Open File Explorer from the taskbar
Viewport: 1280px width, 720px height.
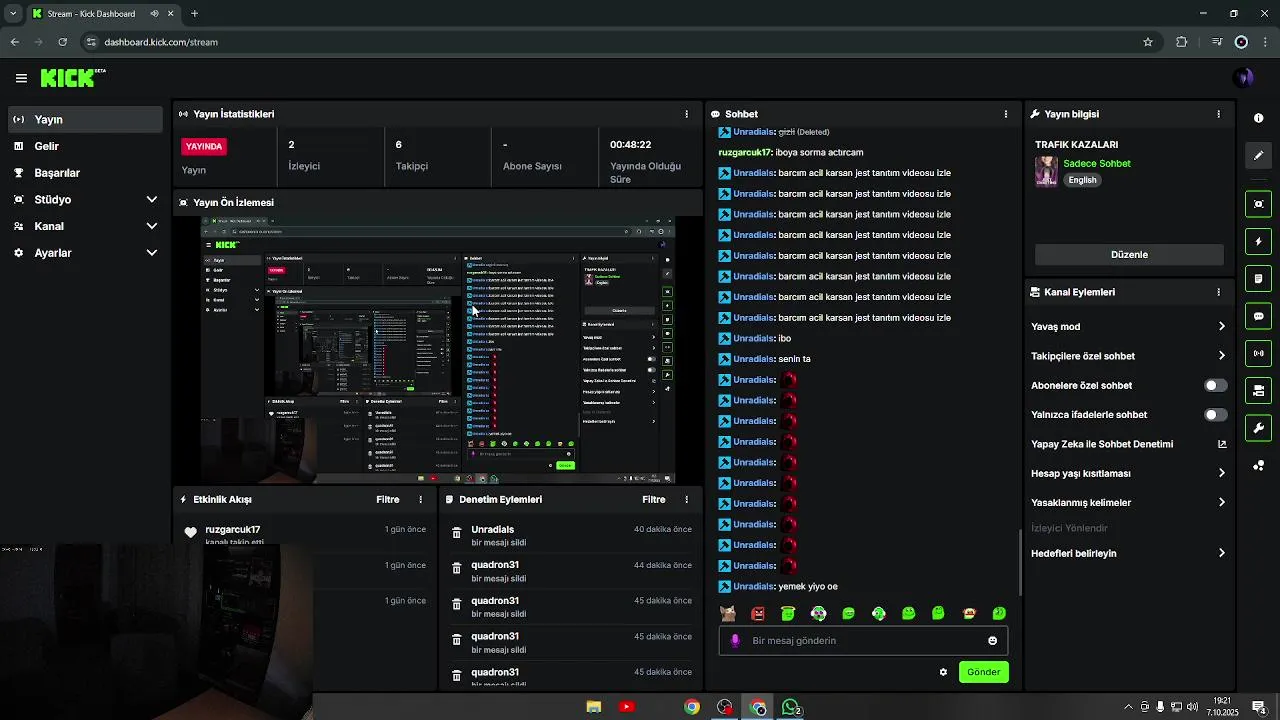click(x=594, y=707)
